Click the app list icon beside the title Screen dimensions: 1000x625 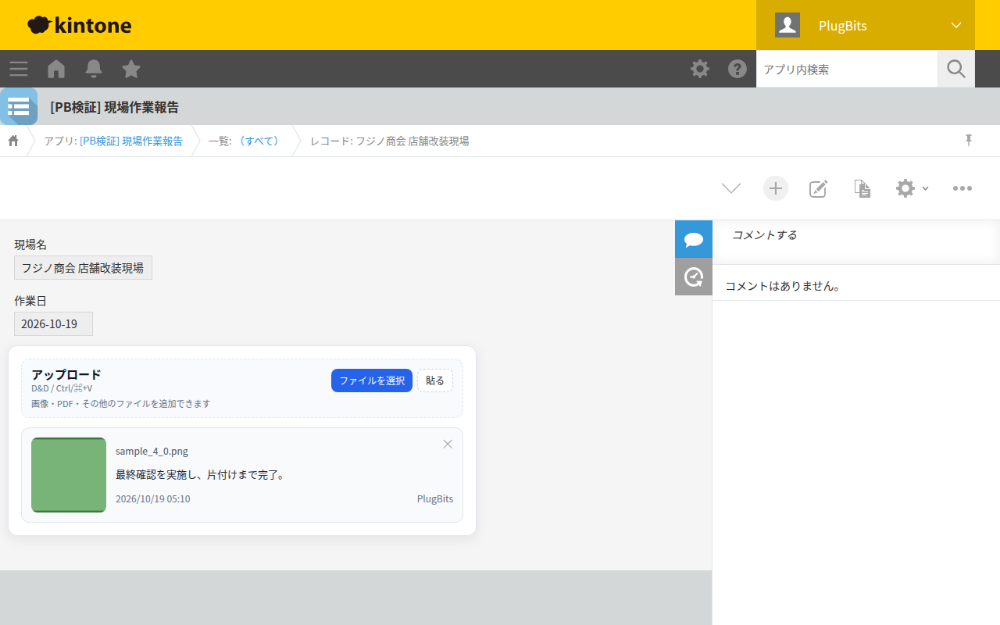(x=18, y=107)
